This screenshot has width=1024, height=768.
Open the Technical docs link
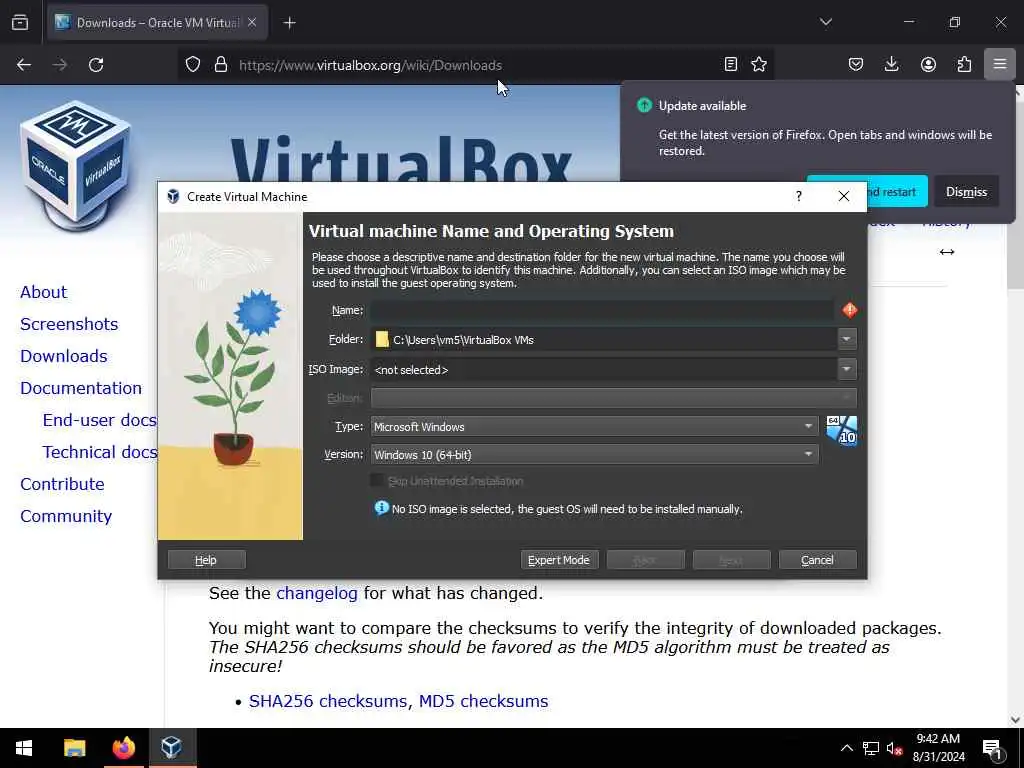click(x=100, y=452)
